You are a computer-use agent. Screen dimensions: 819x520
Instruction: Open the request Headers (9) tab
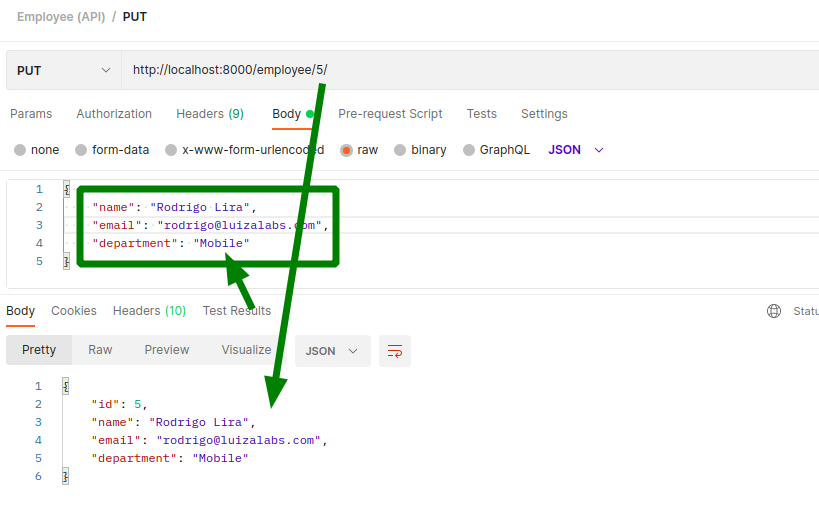click(210, 114)
